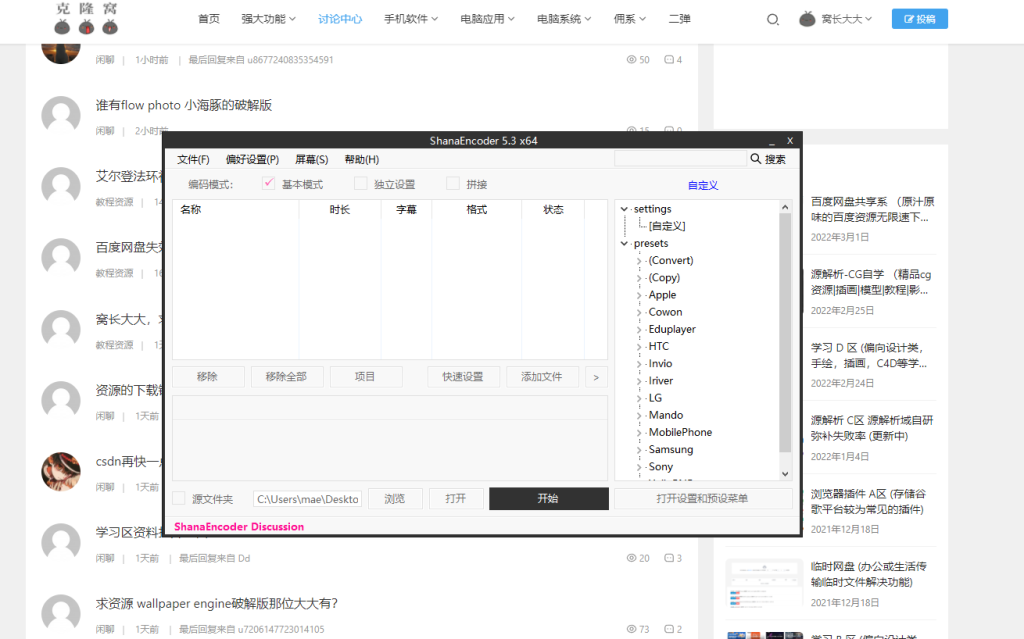The height and width of the screenshot is (639, 1024).
Task: Toggle the 拼接 checkbox
Action: (453, 184)
